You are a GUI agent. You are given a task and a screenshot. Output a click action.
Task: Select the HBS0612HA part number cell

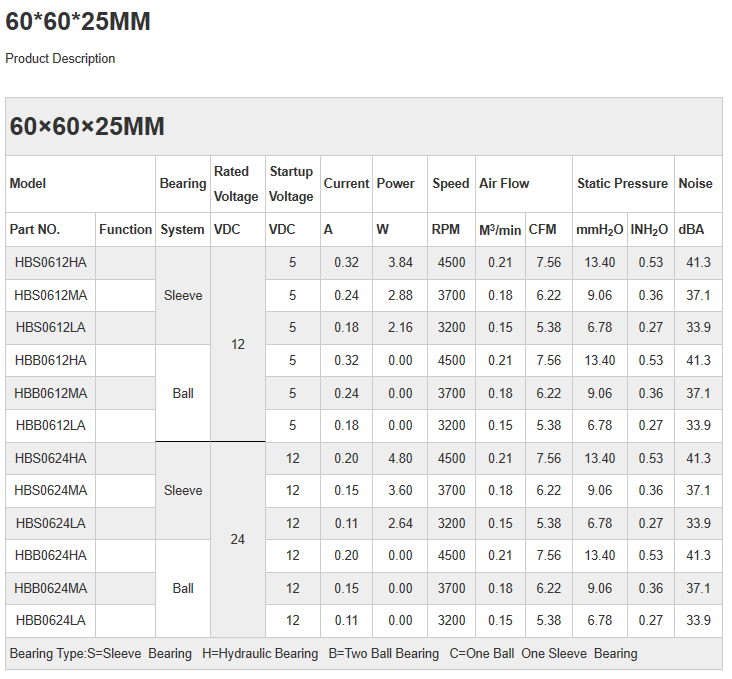pos(51,263)
